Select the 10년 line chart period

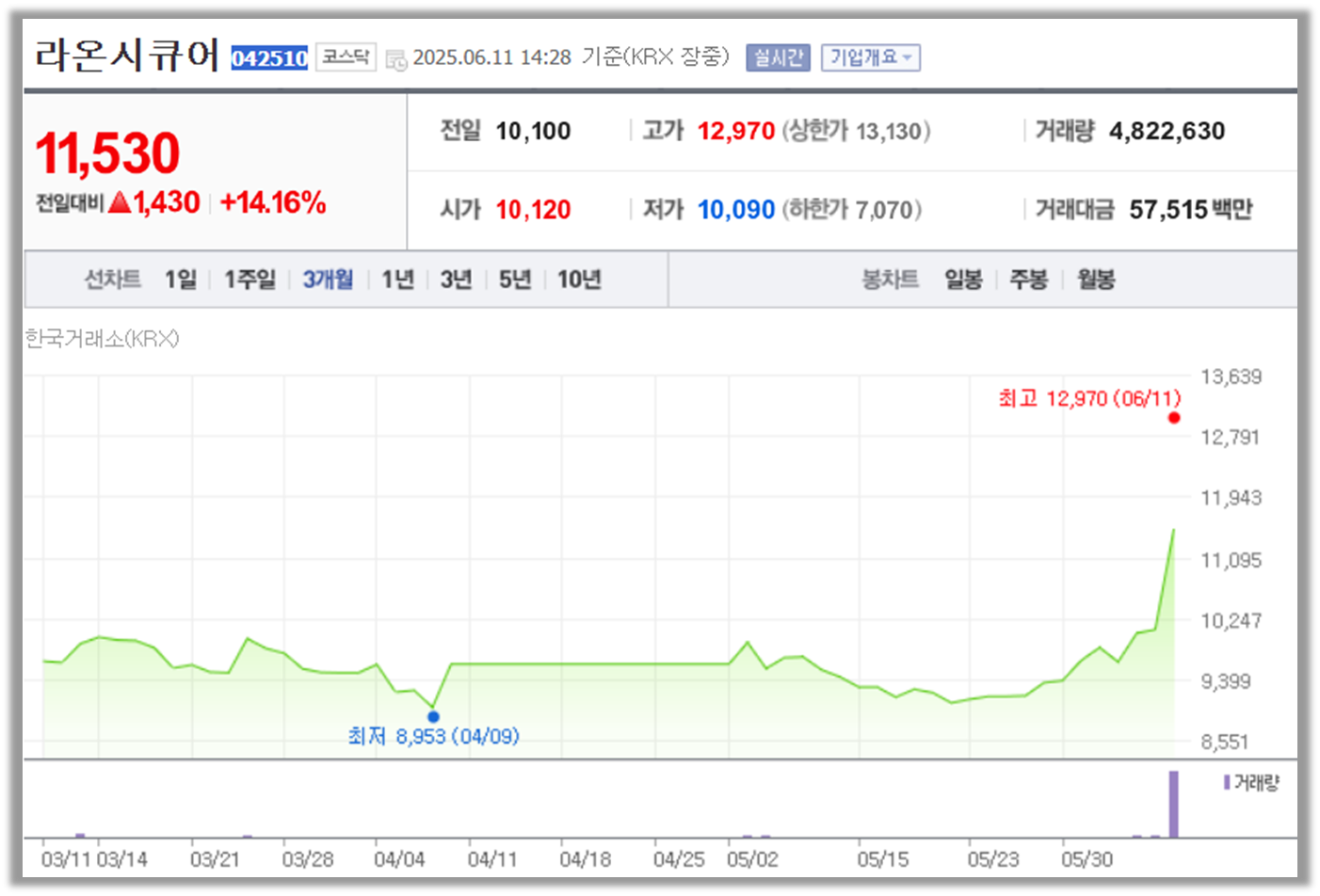point(579,280)
